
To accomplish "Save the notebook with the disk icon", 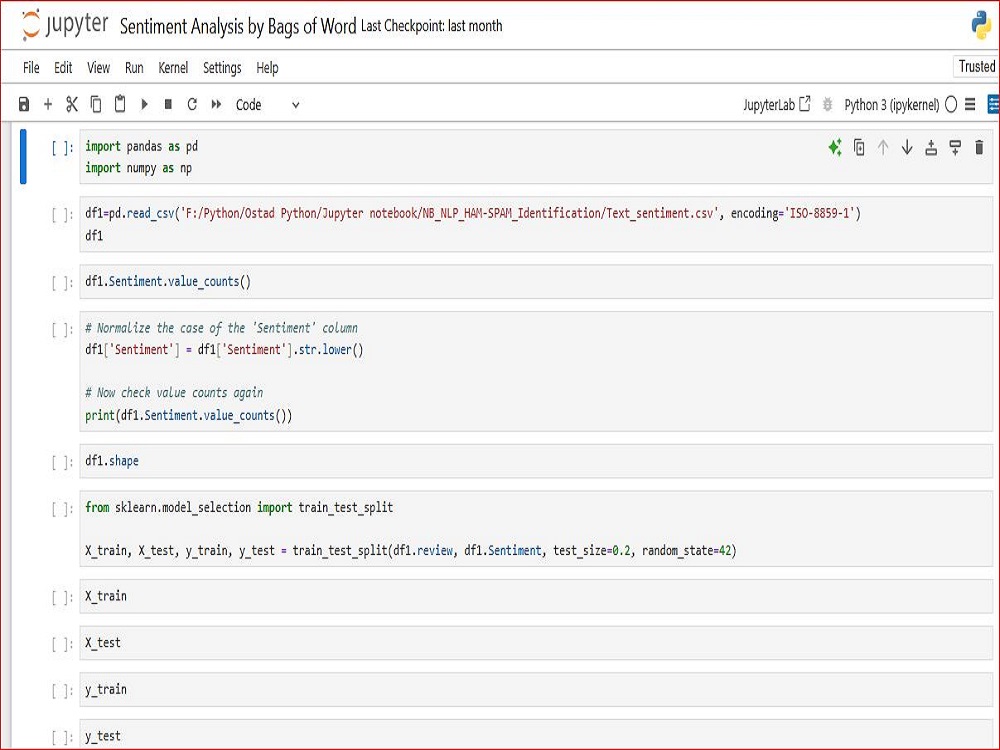I will [x=24, y=105].
